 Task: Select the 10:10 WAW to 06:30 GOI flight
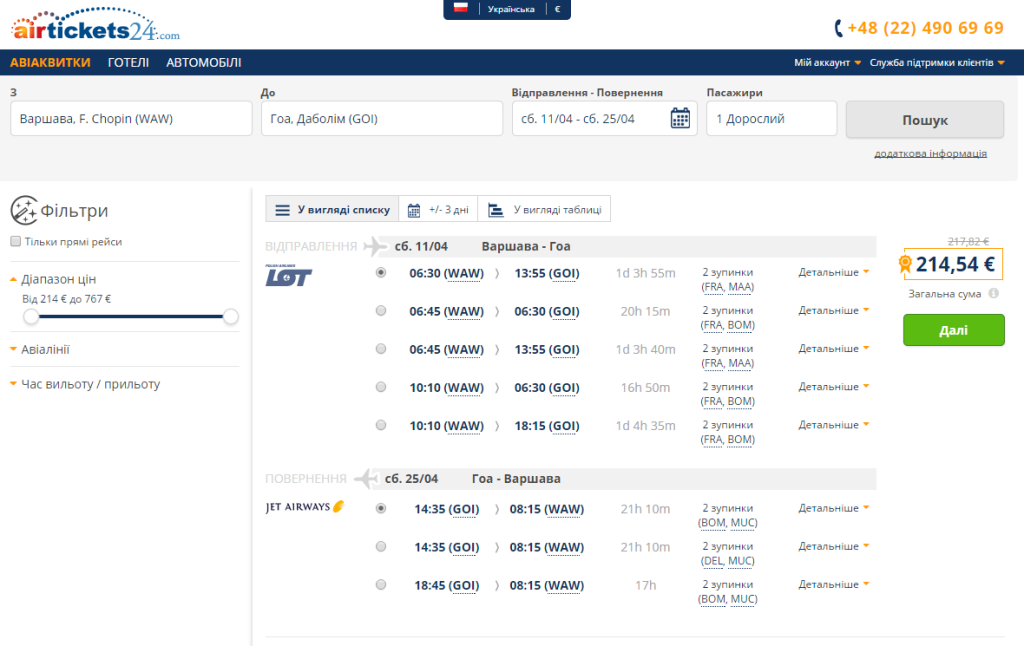point(381,387)
